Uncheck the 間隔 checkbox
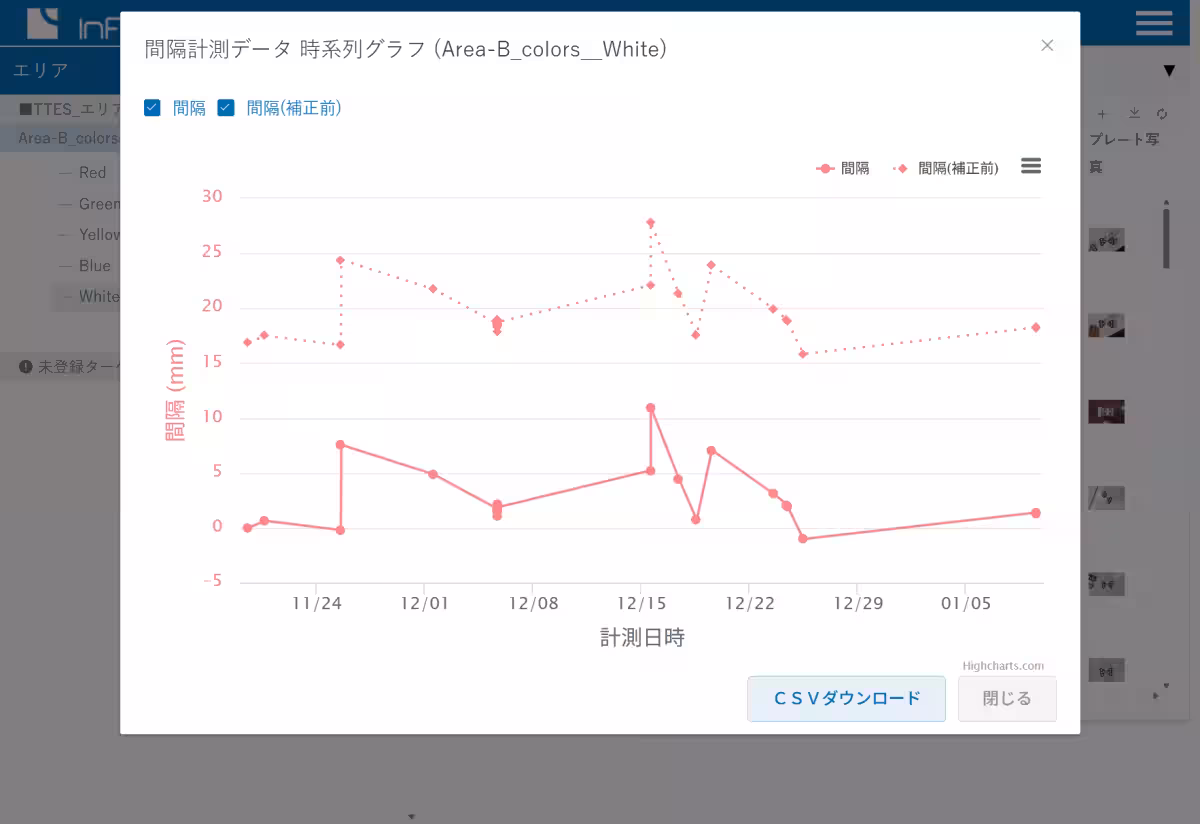Image resolution: width=1200 pixels, height=824 pixels. 152,108
